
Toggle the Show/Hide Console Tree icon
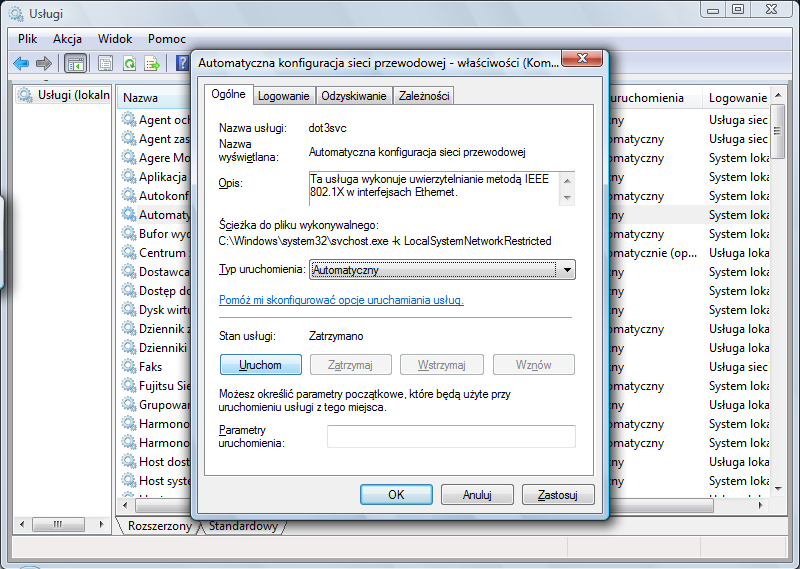75,63
